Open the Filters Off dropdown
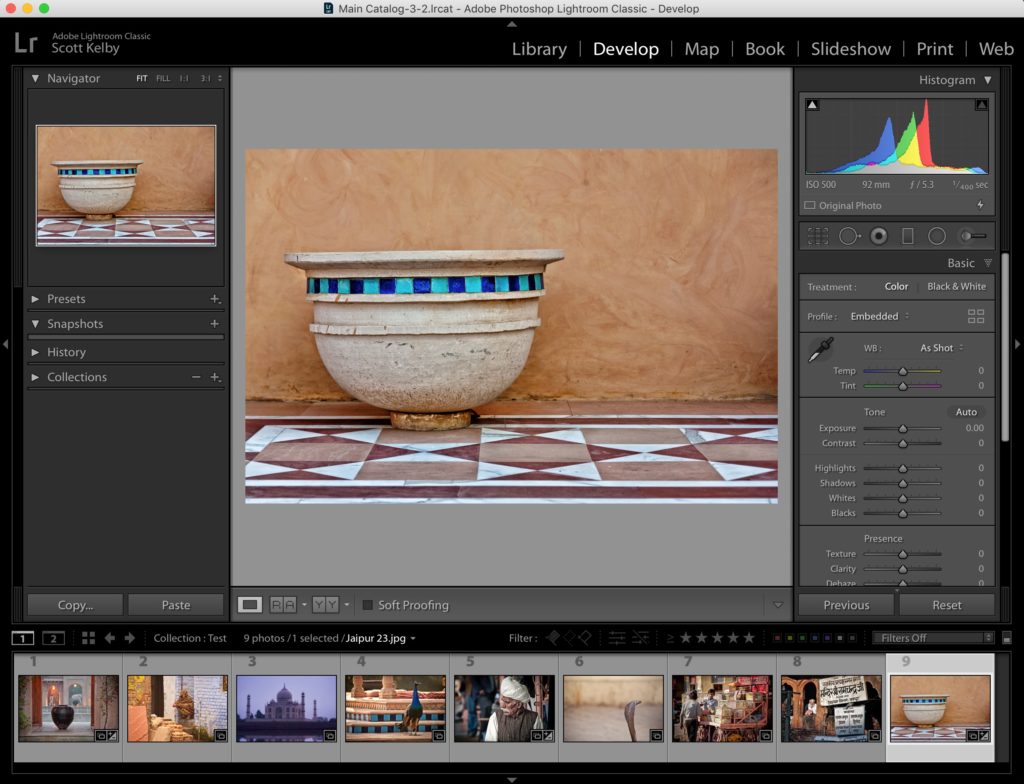This screenshot has height=784, width=1024. click(x=933, y=638)
